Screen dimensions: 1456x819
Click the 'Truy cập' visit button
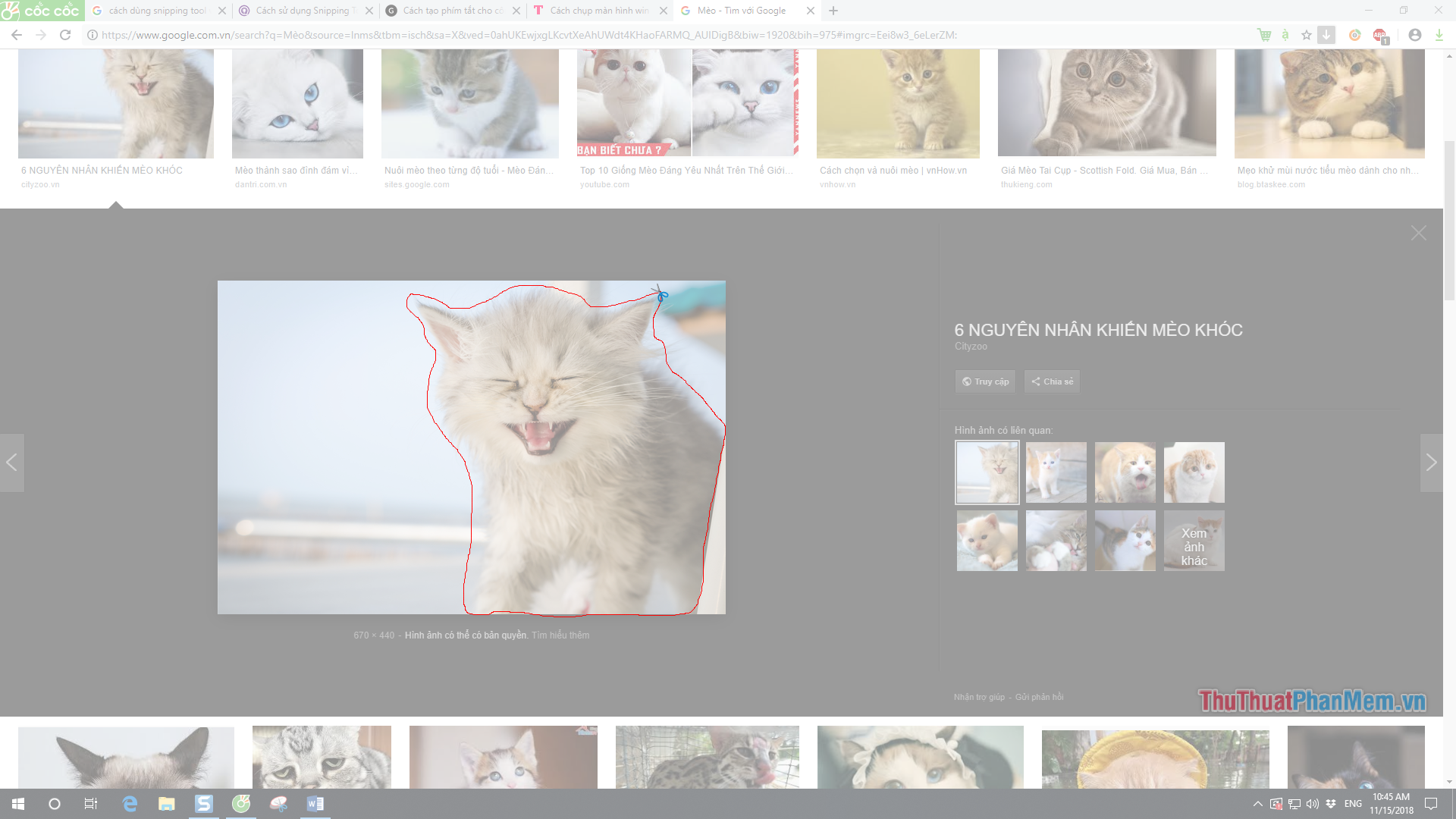(x=985, y=381)
